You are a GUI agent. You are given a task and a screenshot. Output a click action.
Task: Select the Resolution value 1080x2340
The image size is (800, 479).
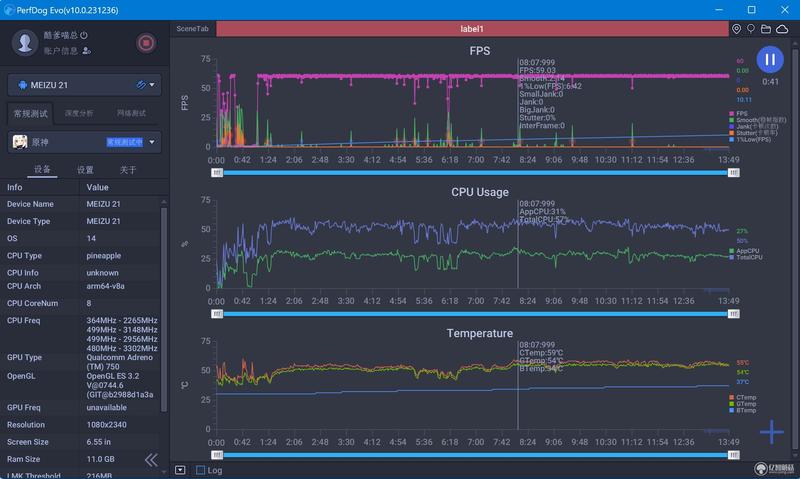pyautogui.click(x=107, y=424)
